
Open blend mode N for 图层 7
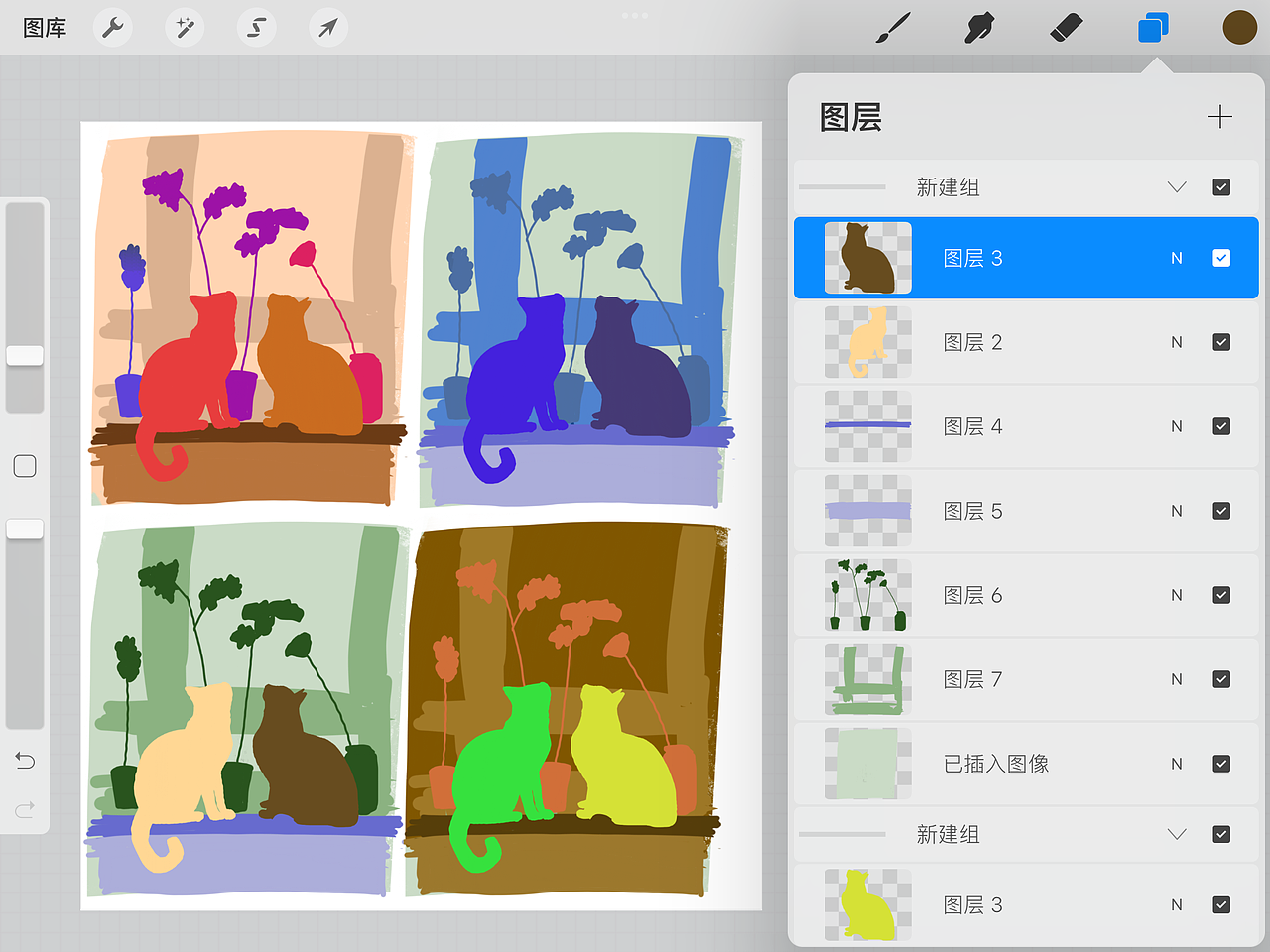click(1177, 679)
